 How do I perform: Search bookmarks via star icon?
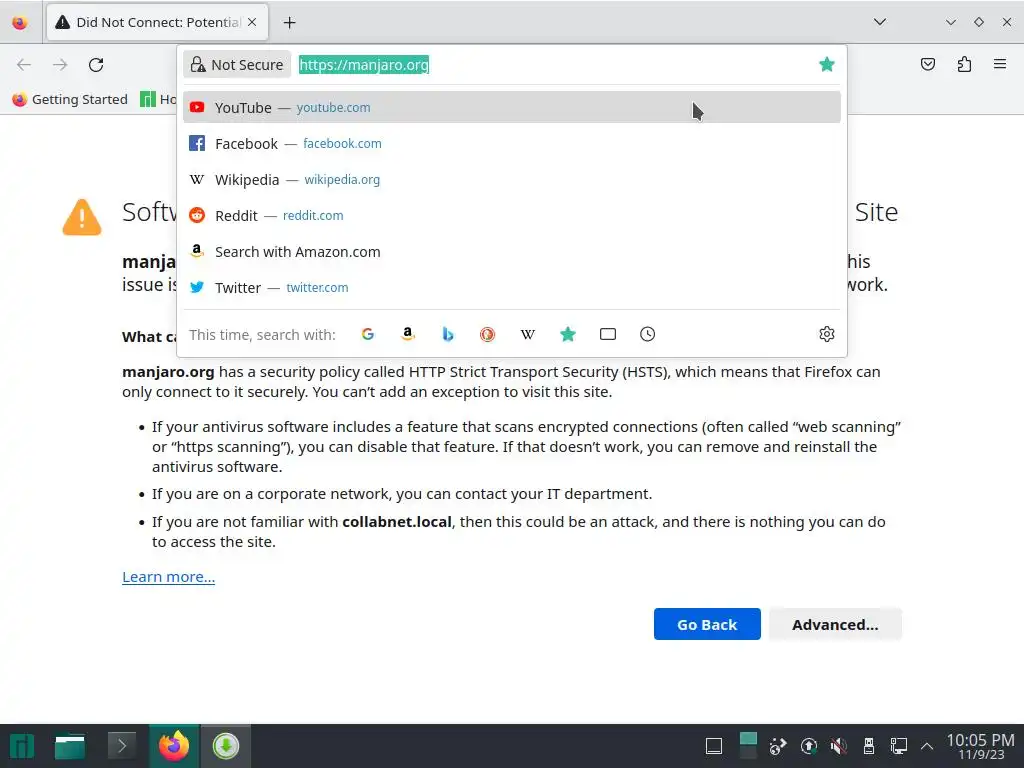pos(568,334)
